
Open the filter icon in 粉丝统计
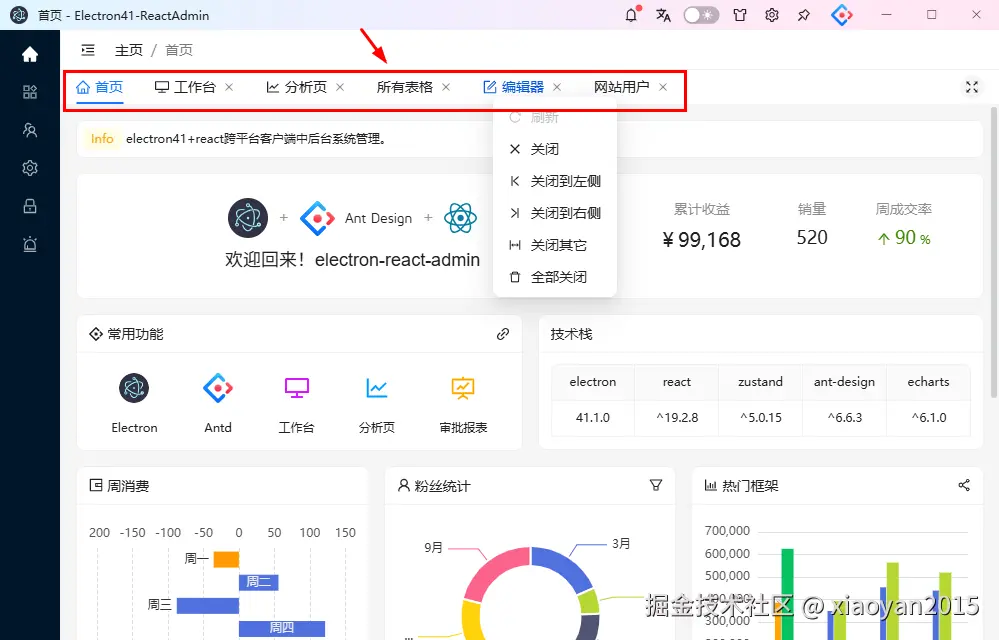click(656, 486)
